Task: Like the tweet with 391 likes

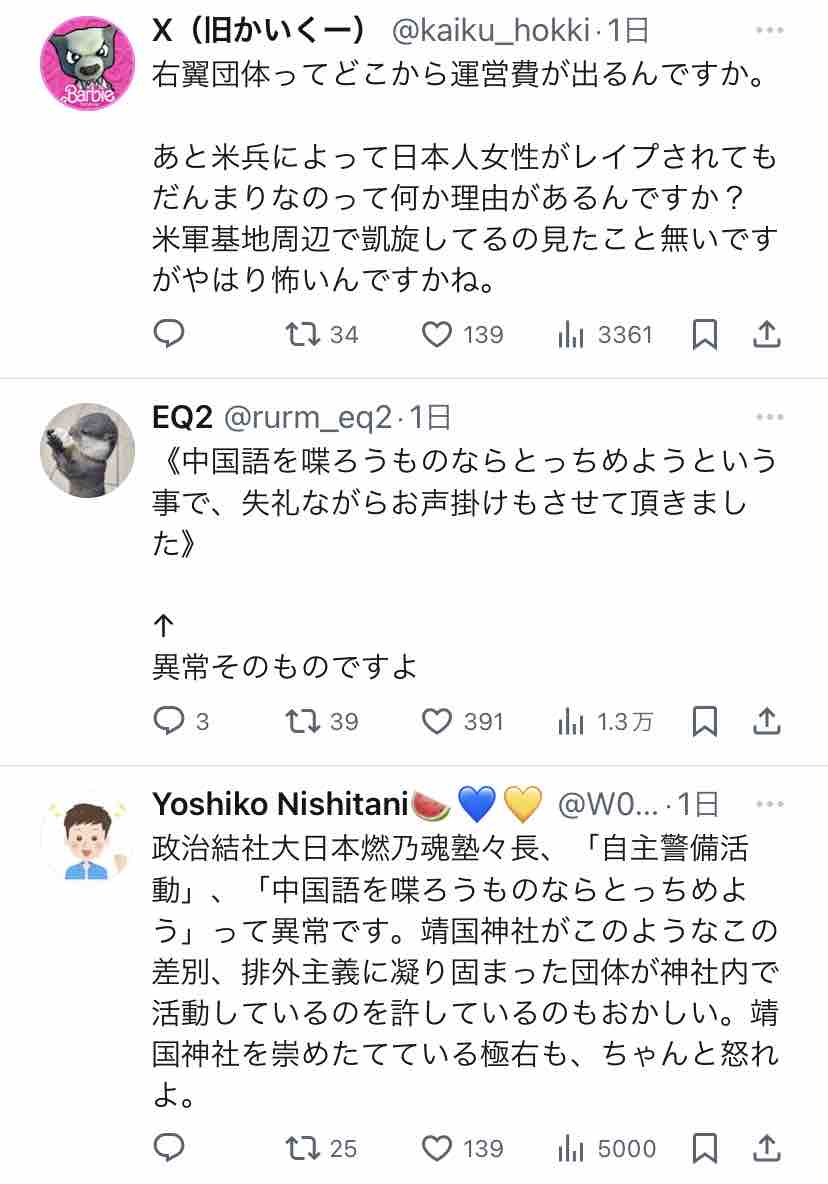Action: (437, 721)
